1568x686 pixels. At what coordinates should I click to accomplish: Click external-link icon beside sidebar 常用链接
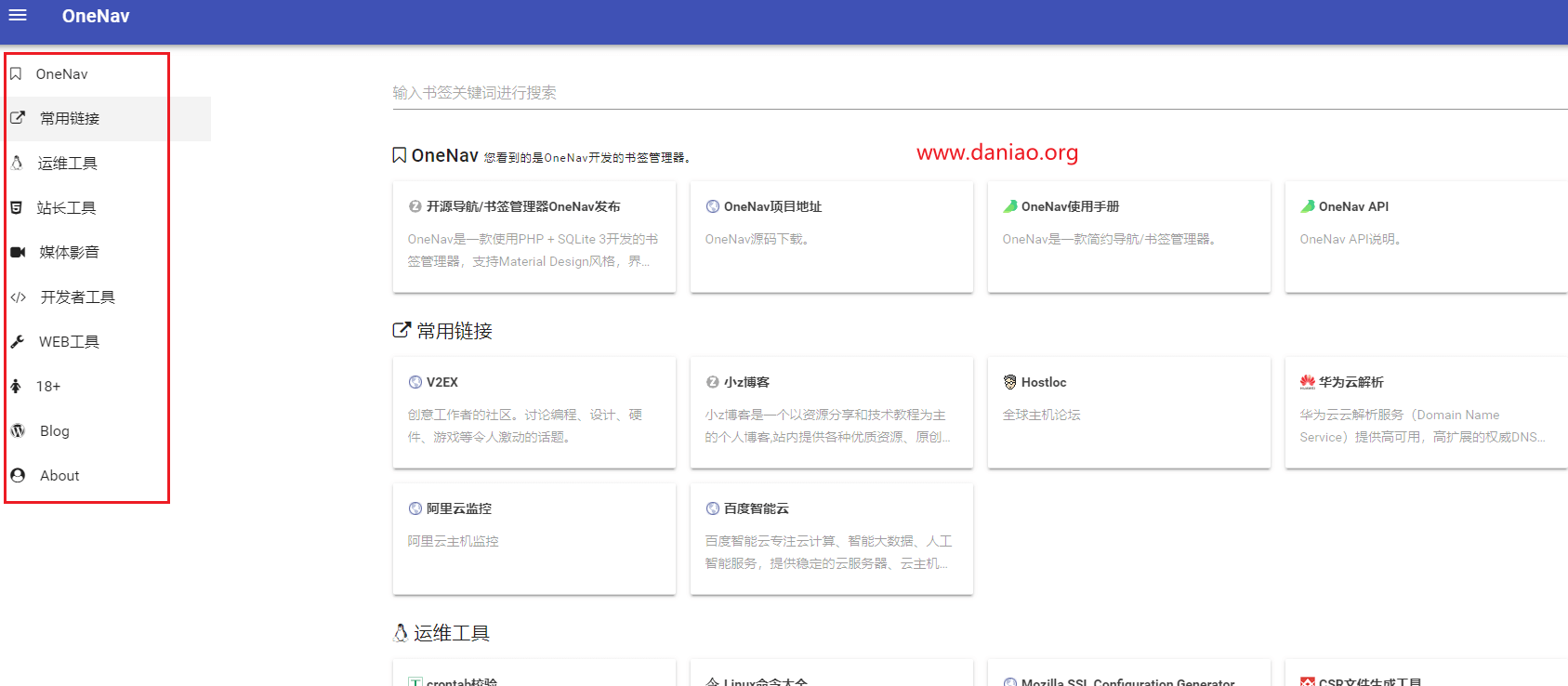(x=18, y=118)
